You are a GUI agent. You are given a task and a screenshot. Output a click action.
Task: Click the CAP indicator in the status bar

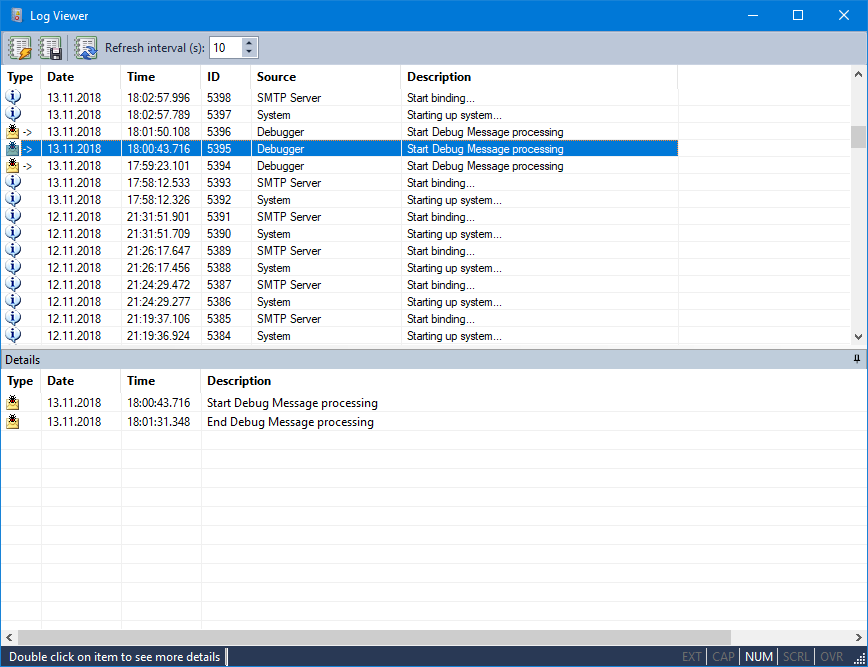point(723,657)
